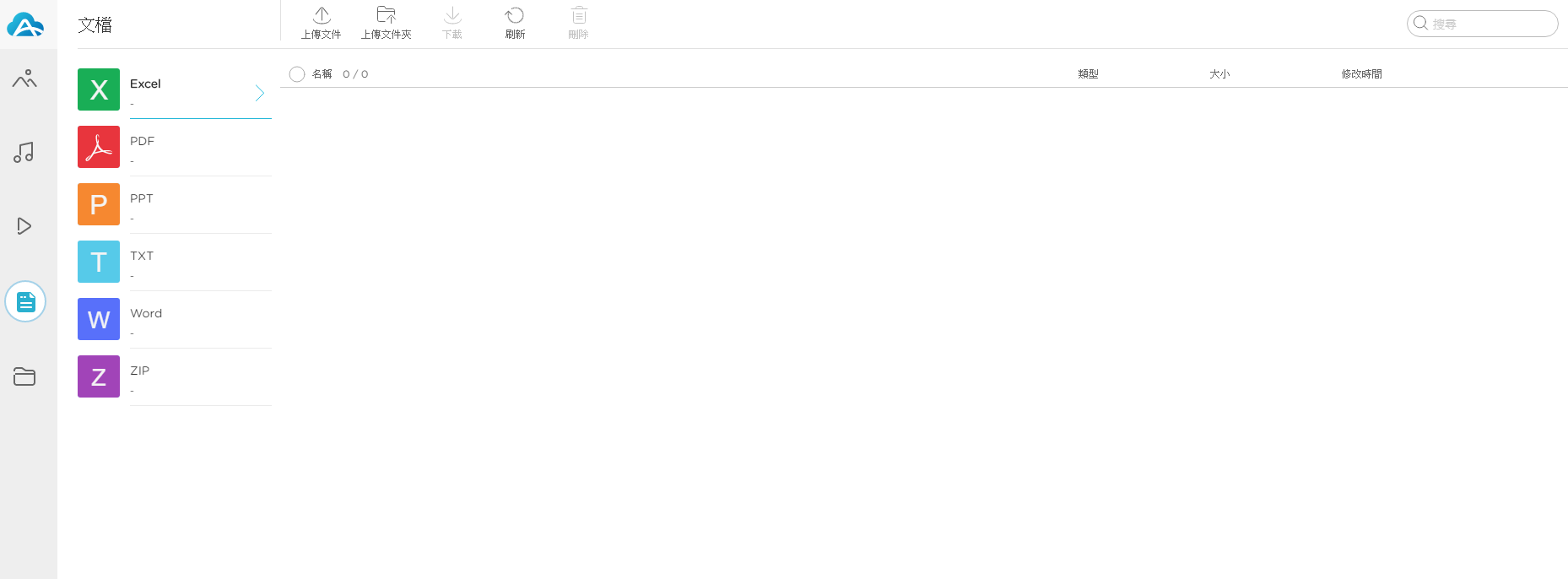Open the Music section in sidebar
This screenshot has width=1568, height=579.
tap(24, 153)
